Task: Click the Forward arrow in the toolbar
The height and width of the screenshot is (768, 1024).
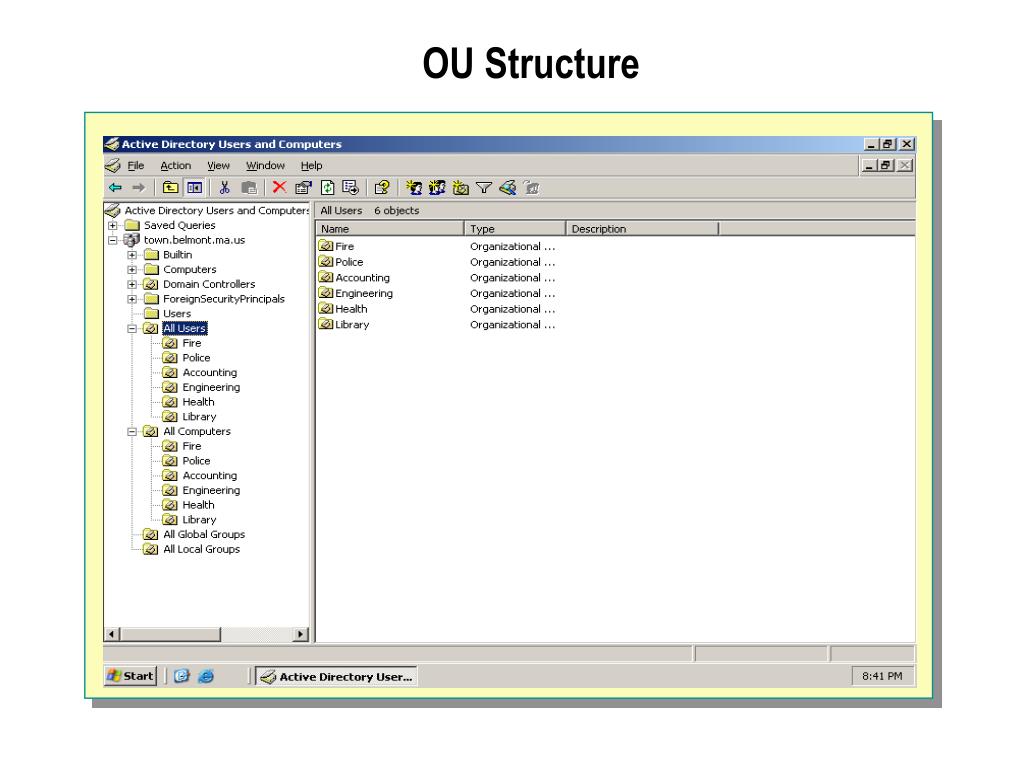Action: pyautogui.click(x=138, y=188)
